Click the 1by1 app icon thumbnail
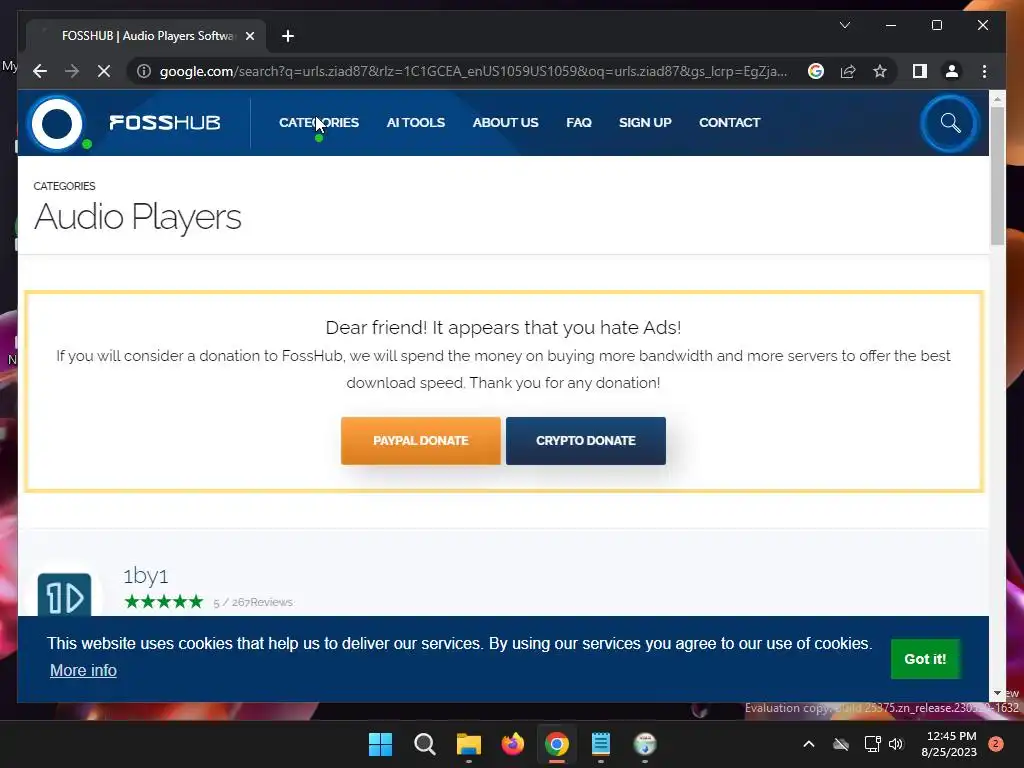1024x768 pixels. pos(64,594)
